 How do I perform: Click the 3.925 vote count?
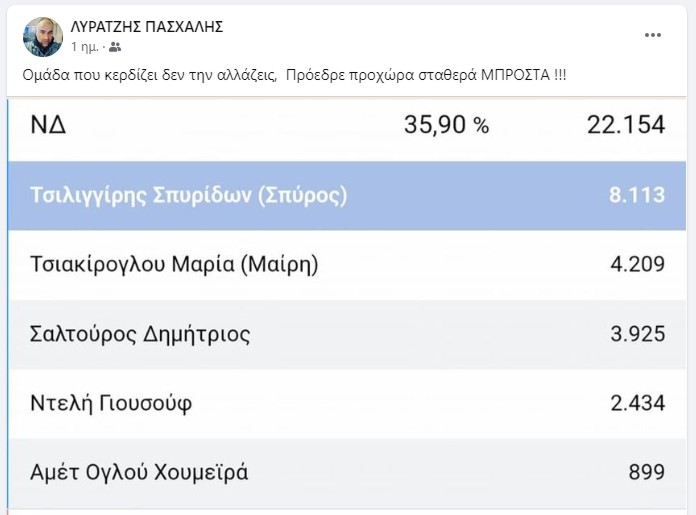637,334
